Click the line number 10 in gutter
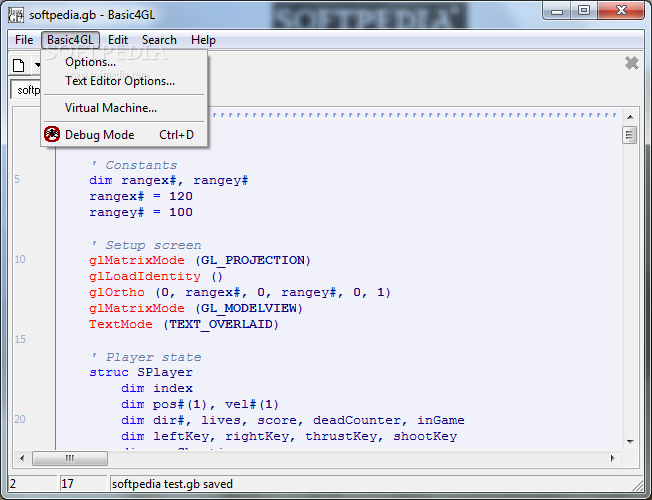 tap(20, 259)
